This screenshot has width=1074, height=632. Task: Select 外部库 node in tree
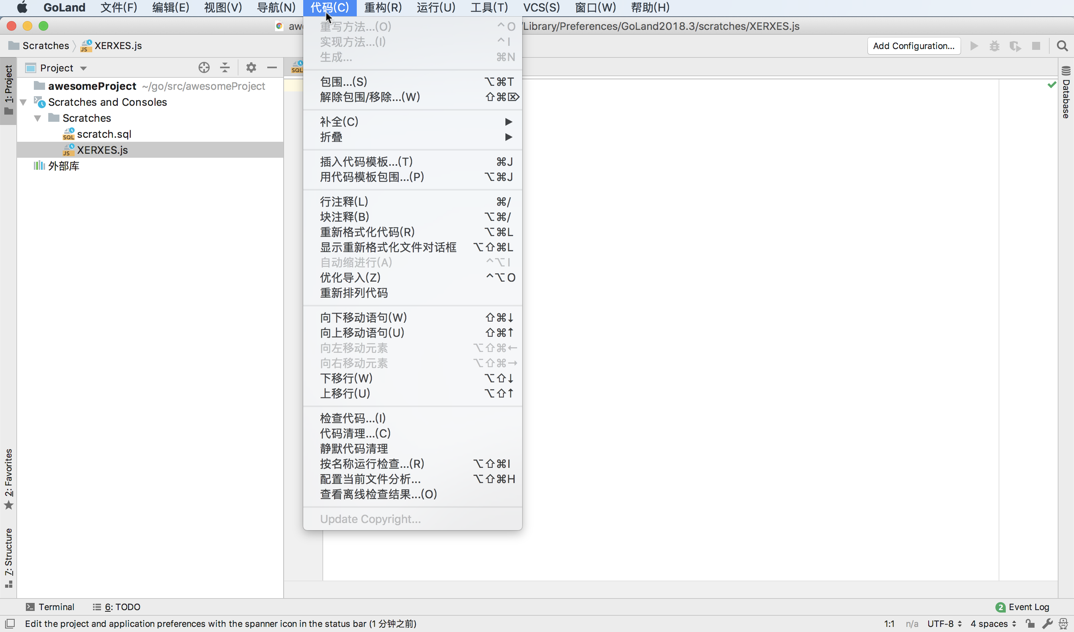coord(63,166)
